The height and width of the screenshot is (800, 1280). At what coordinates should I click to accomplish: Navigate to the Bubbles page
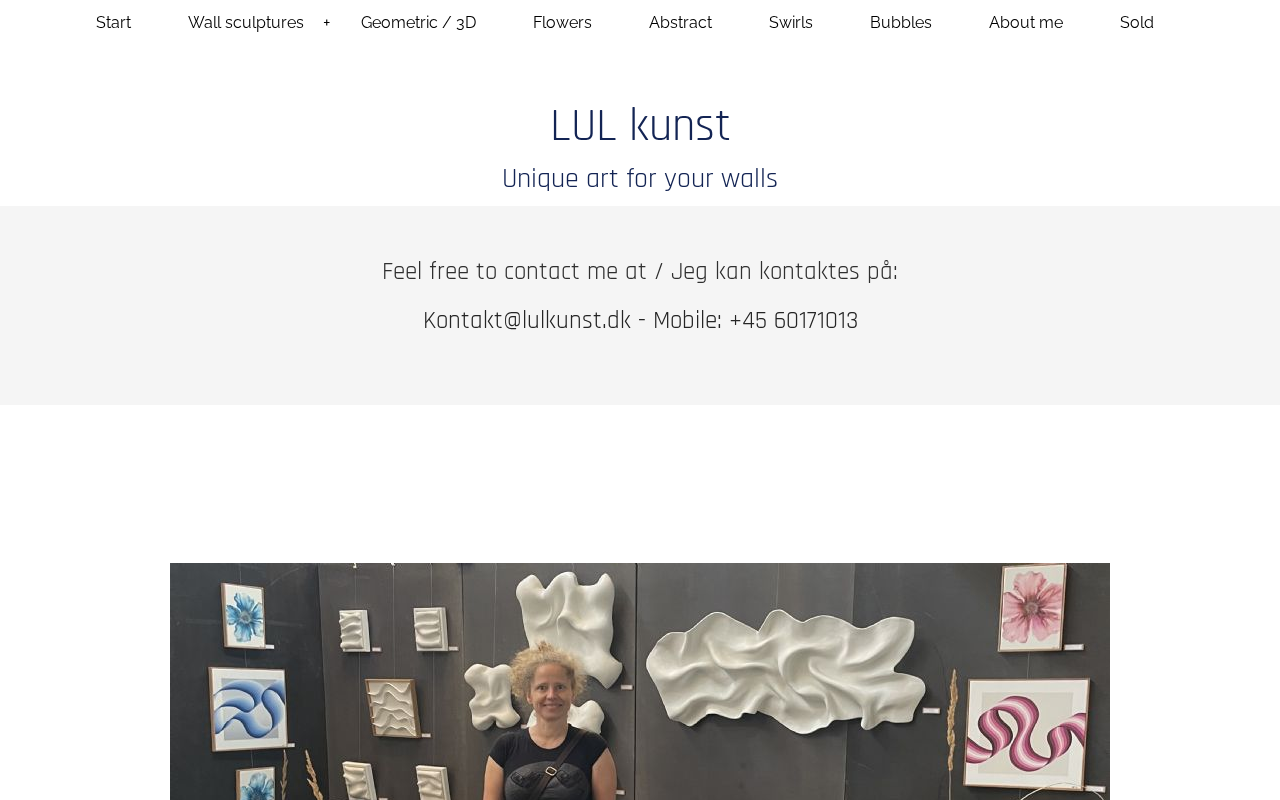point(901,23)
